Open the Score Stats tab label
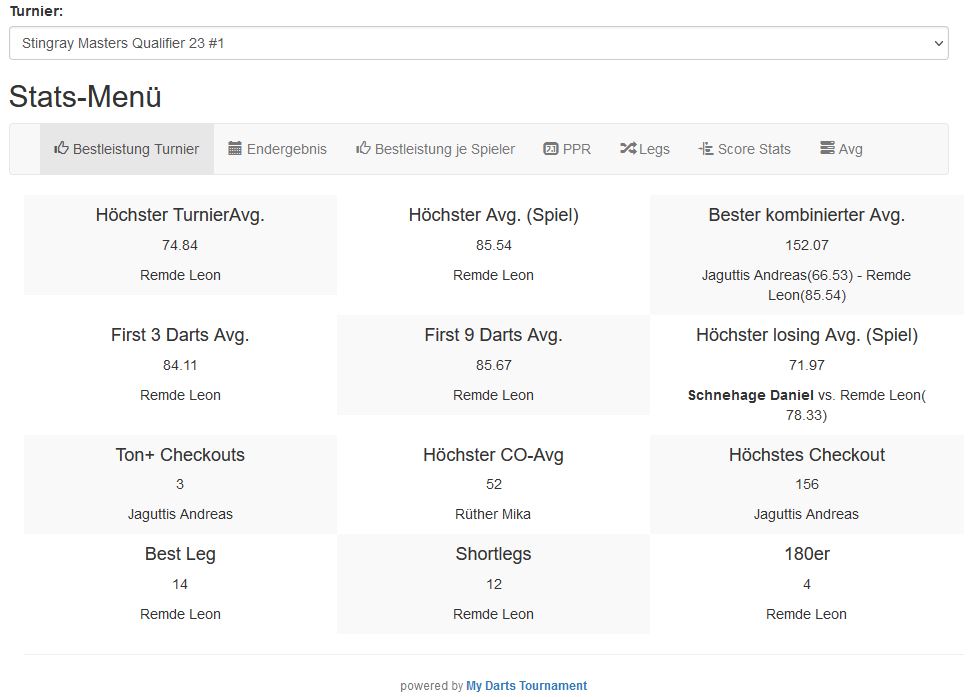Image resolution: width=980 pixels, height=697 pixels. click(753, 149)
